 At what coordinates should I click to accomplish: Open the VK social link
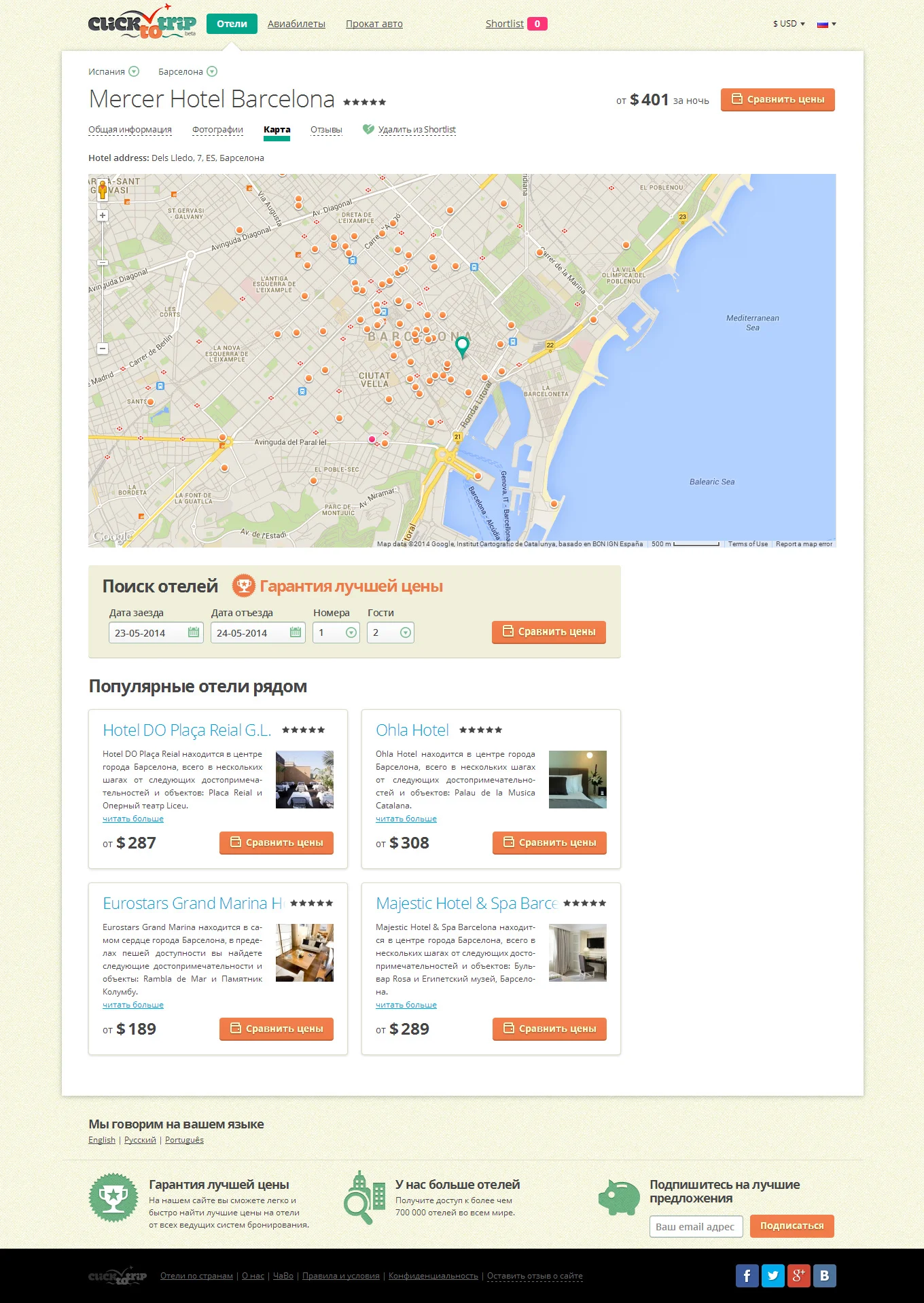tap(825, 1275)
